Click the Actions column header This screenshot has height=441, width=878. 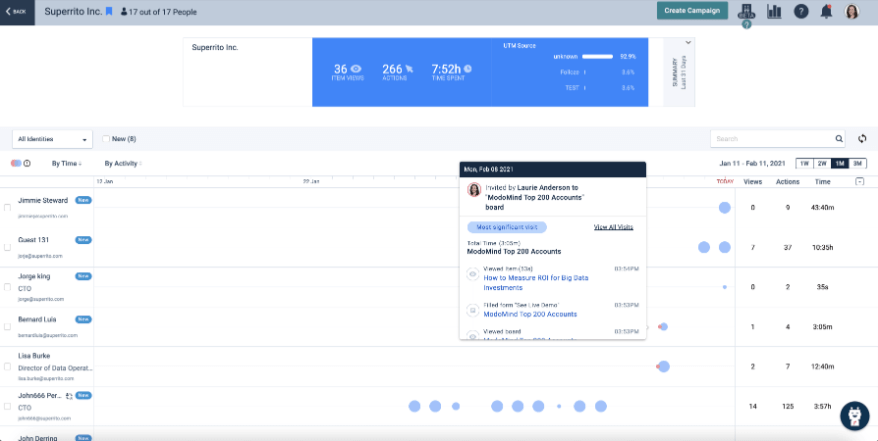[x=787, y=182]
